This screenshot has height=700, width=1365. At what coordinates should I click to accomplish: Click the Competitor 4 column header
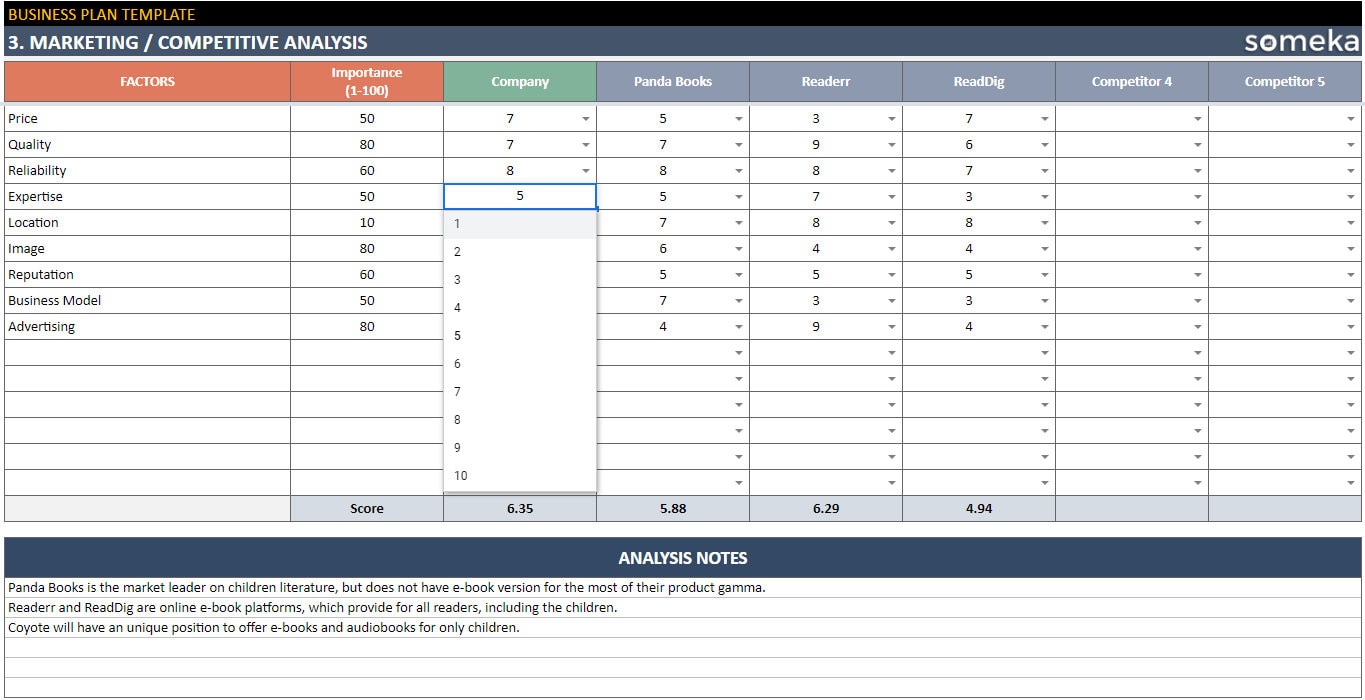pyautogui.click(x=1131, y=81)
